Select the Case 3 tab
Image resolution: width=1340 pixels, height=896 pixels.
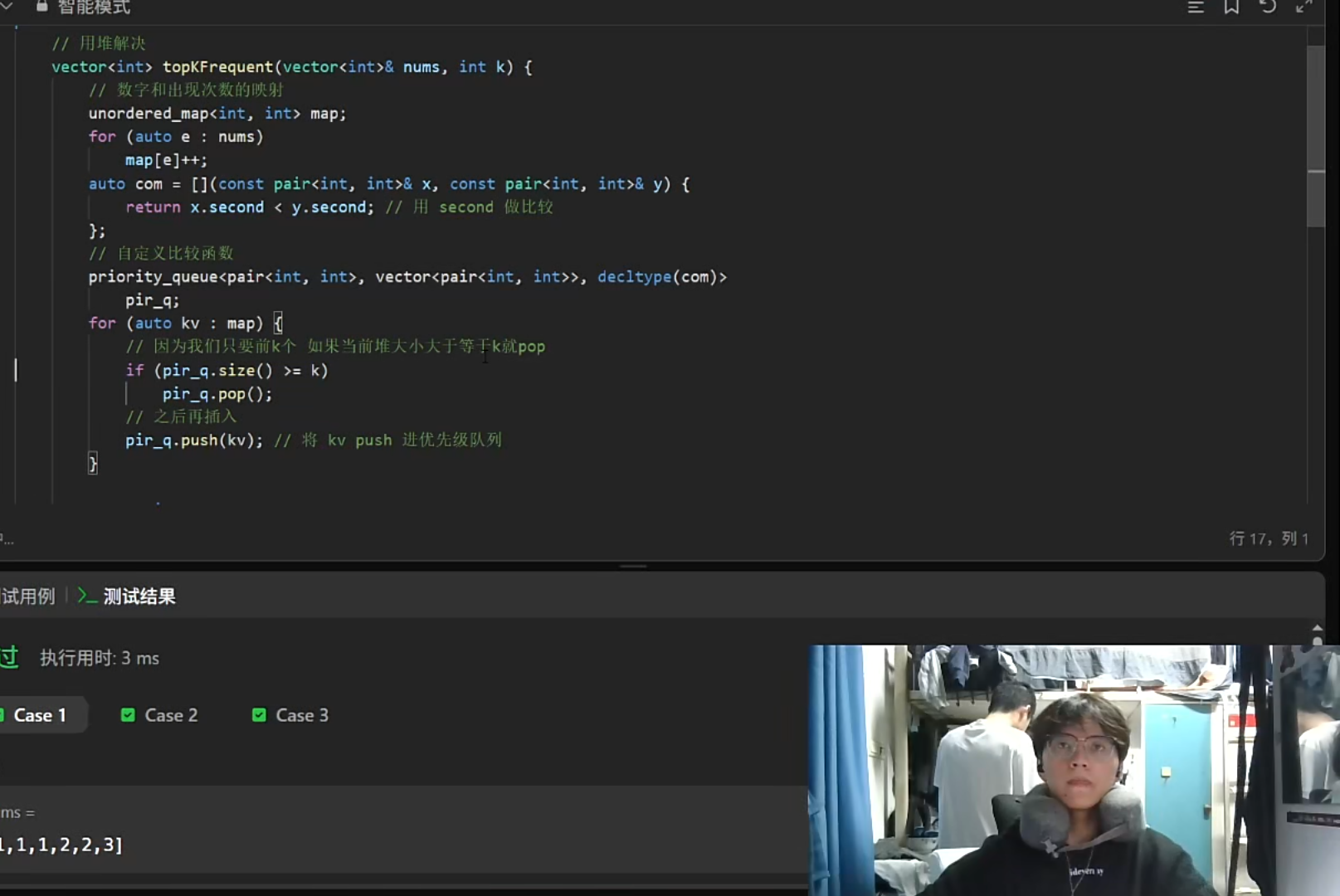(290, 715)
